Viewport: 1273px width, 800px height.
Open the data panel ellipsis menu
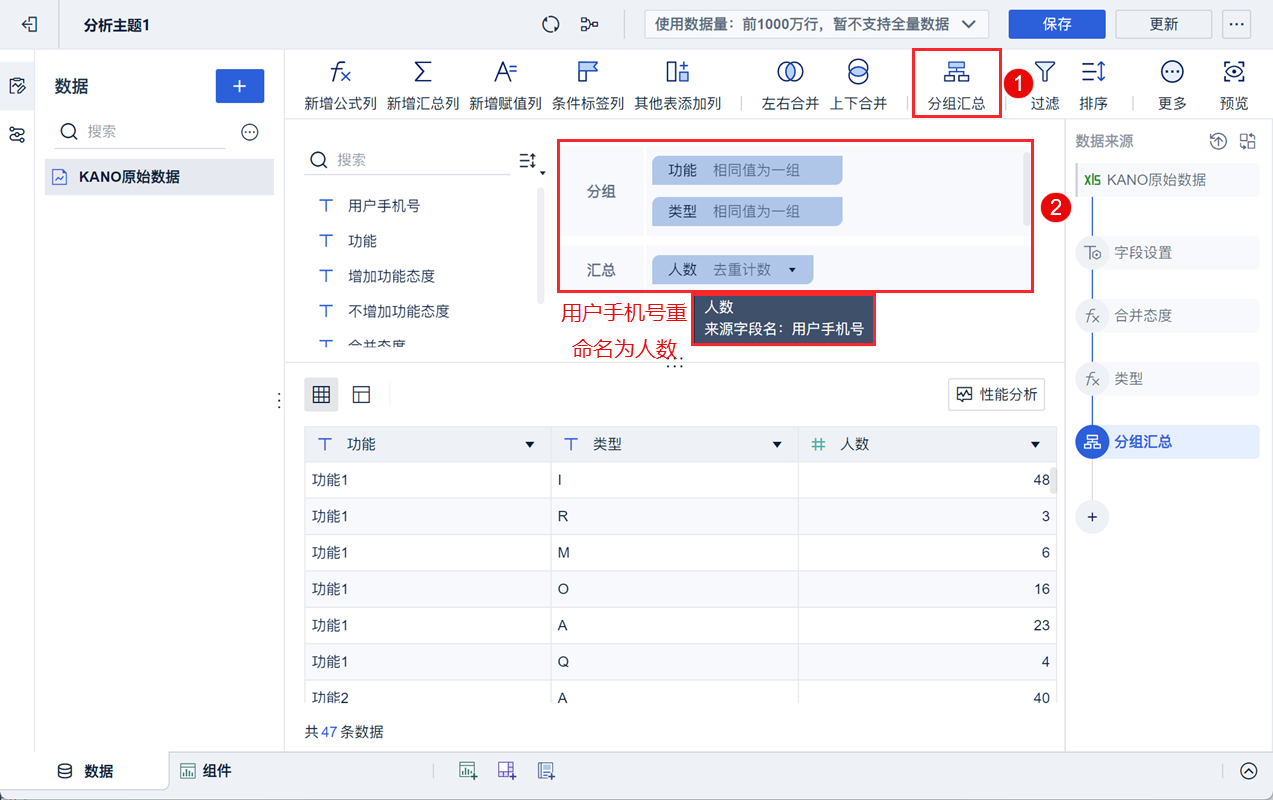(250, 131)
